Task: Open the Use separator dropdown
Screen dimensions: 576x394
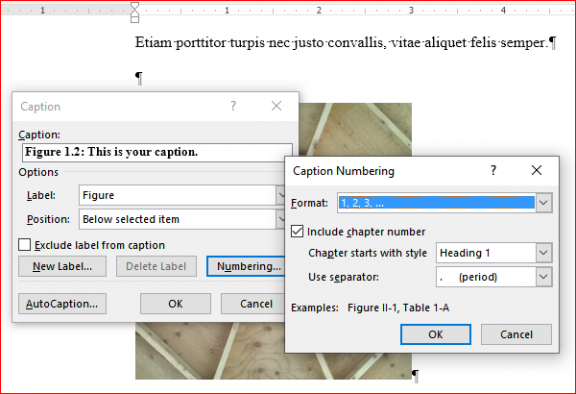Action: pos(544,277)
